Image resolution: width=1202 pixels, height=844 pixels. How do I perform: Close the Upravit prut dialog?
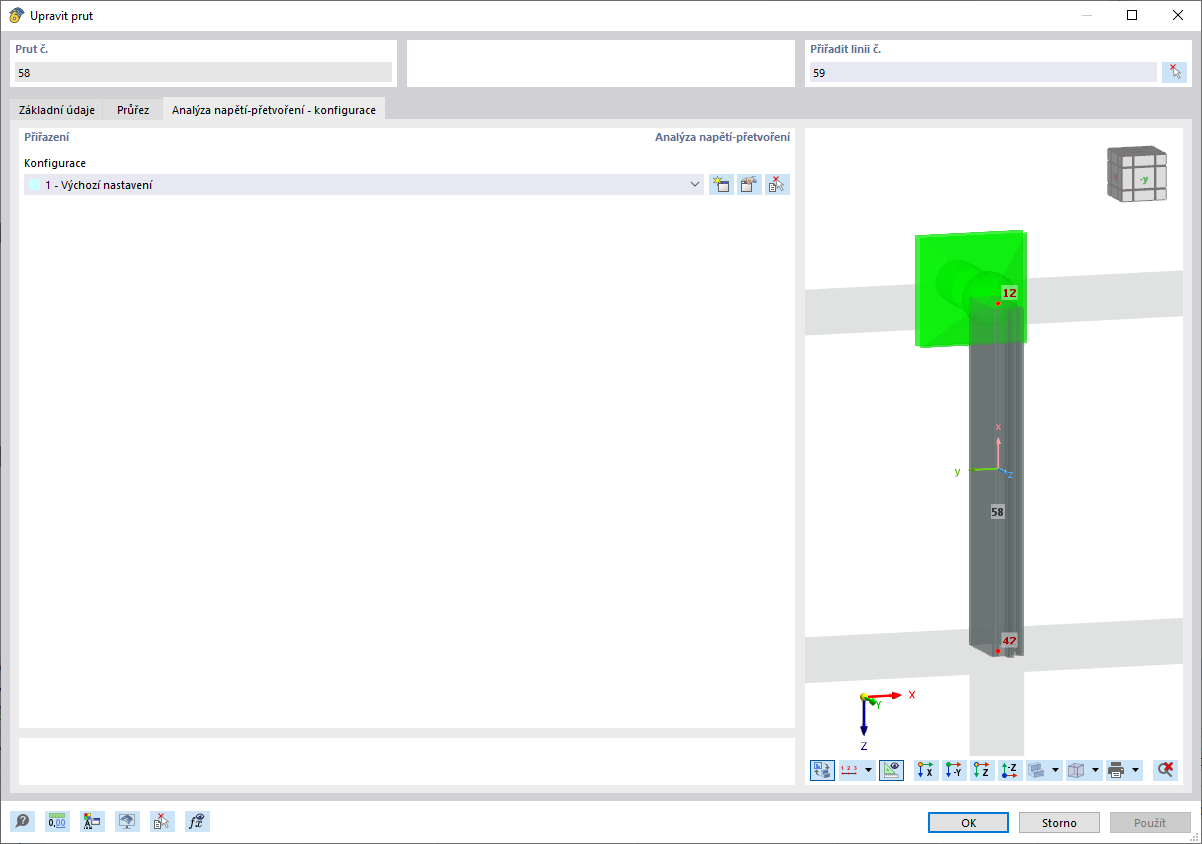coord(1178,15)
